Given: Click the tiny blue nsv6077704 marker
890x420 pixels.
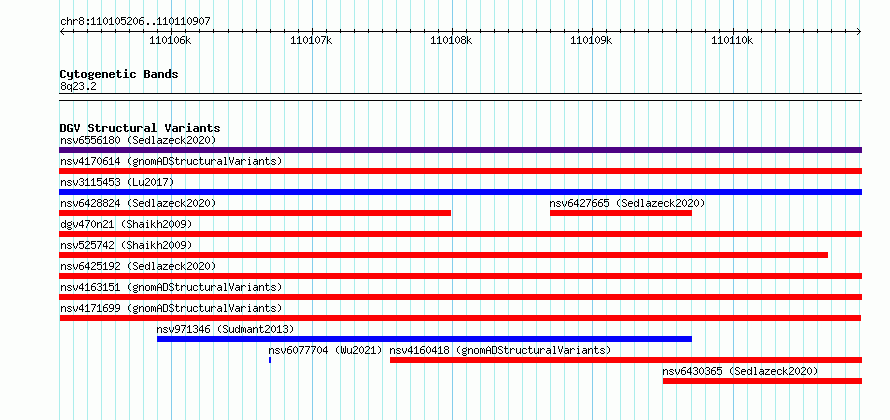Looking at the screenshot, I should coord(270,360).
